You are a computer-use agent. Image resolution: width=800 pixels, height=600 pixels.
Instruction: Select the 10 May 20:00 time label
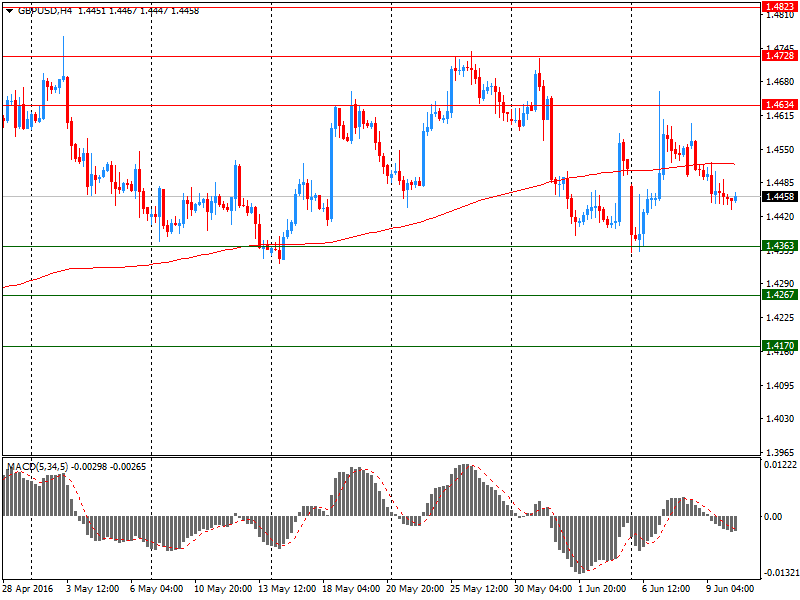pos(223,589)
